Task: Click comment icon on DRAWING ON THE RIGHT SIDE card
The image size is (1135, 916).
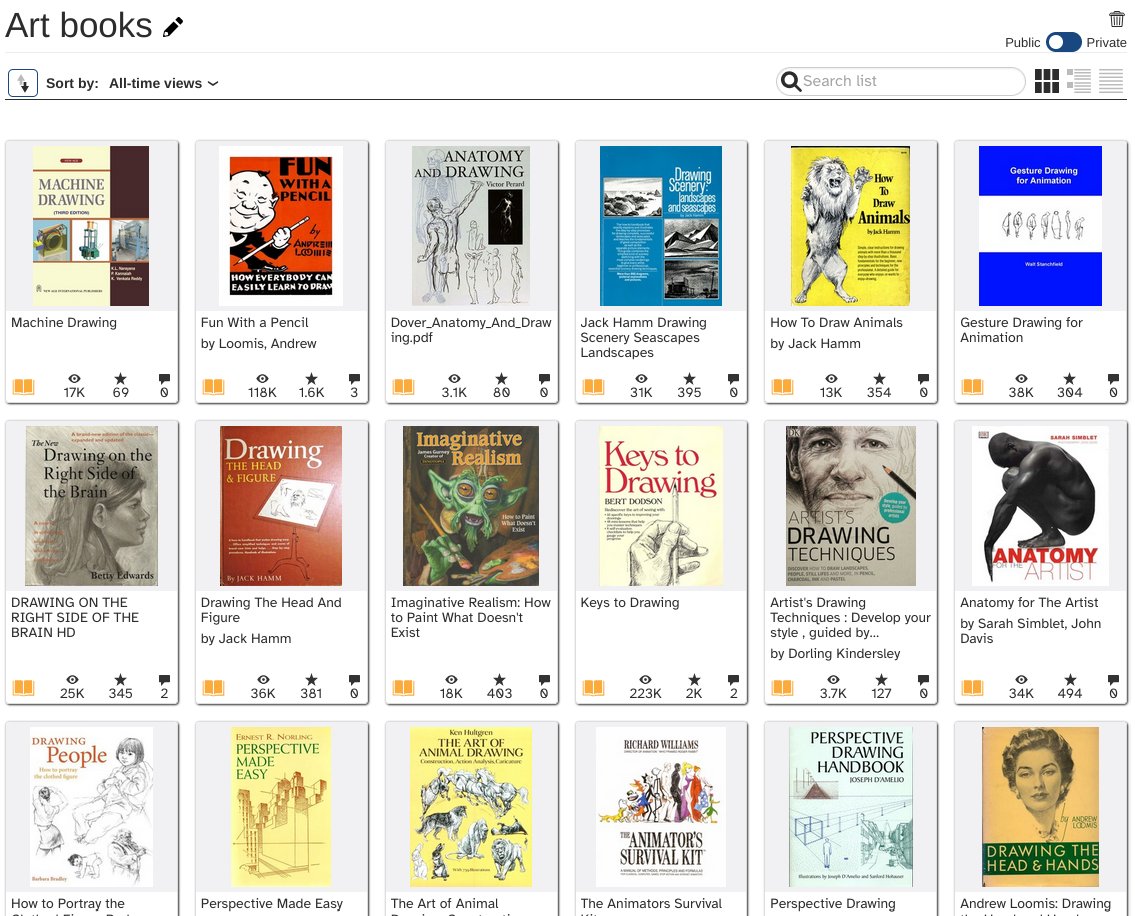Action: [x=164, y=679]
